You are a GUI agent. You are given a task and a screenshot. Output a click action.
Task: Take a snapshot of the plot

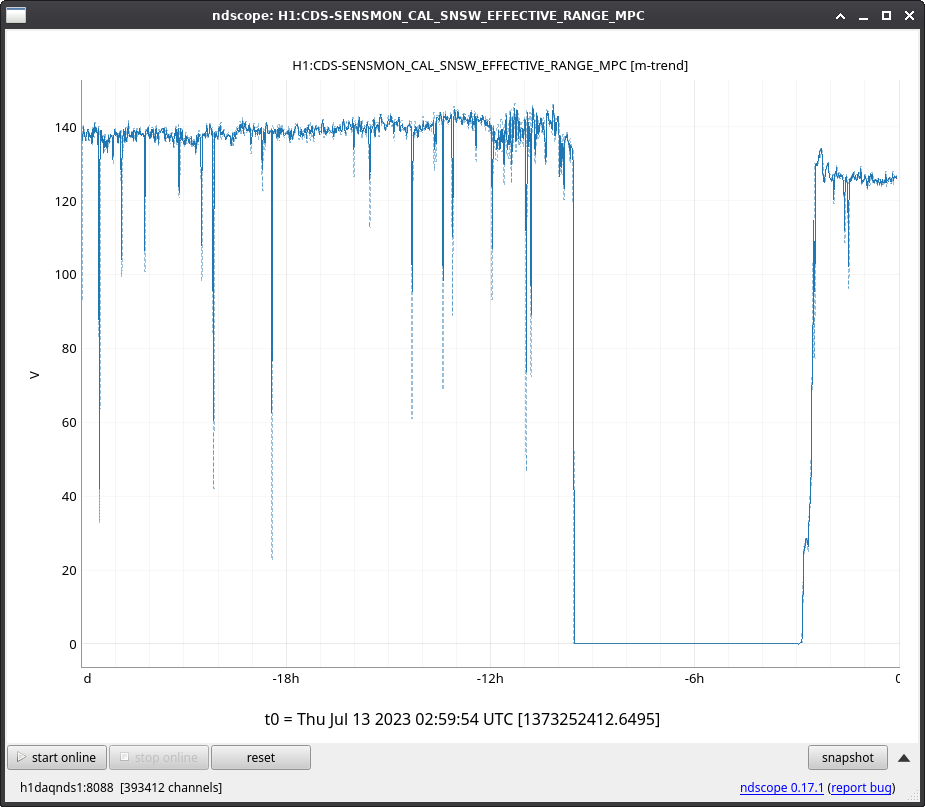[x=848, y=757]
